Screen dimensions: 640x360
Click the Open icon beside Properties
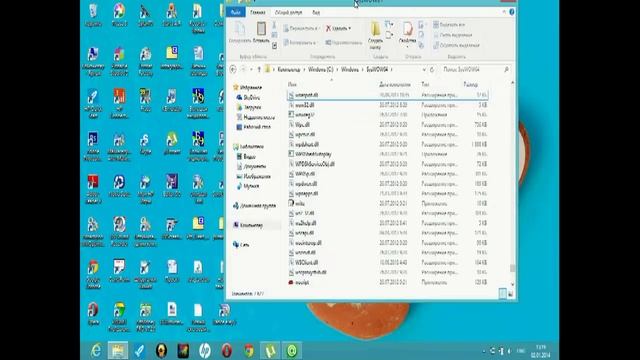pyautogui.click(x=421, y=25)
